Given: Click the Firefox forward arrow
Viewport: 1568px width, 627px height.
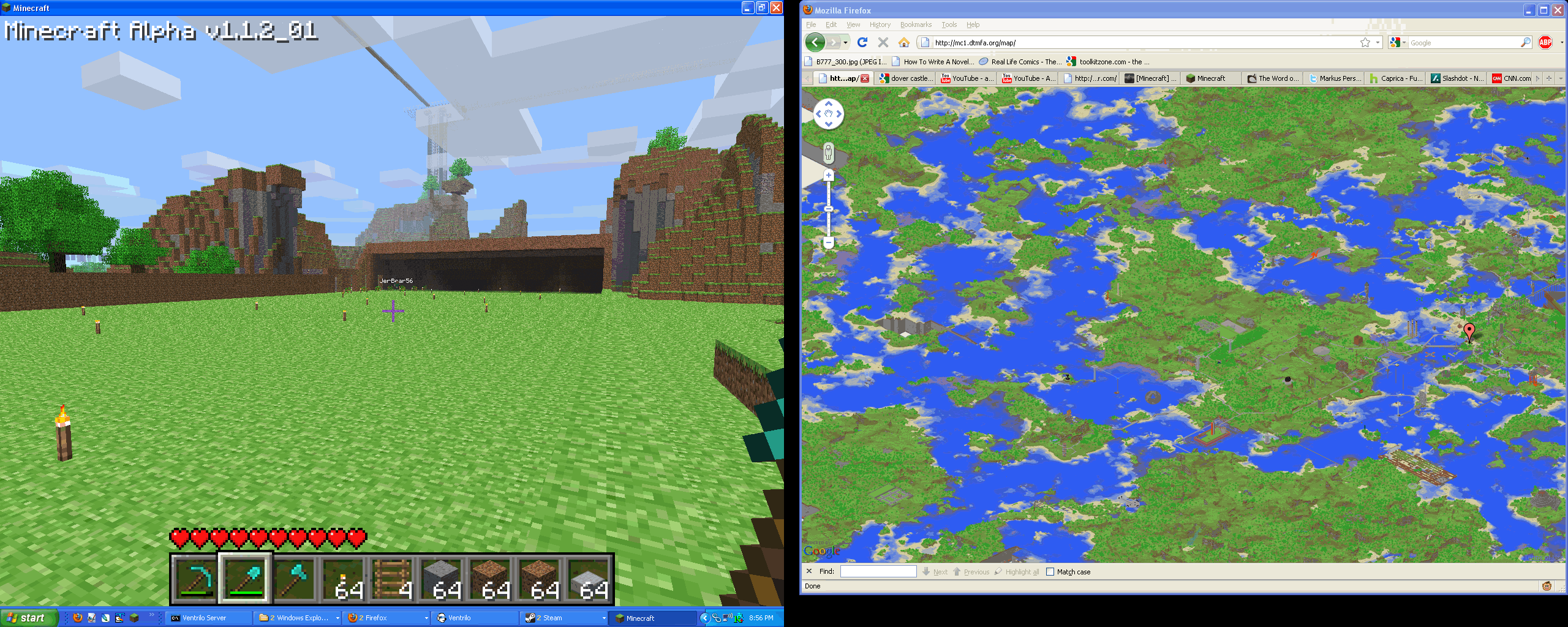Looking at the screenshot, I should pyautogui.click(x=833, y=42).
